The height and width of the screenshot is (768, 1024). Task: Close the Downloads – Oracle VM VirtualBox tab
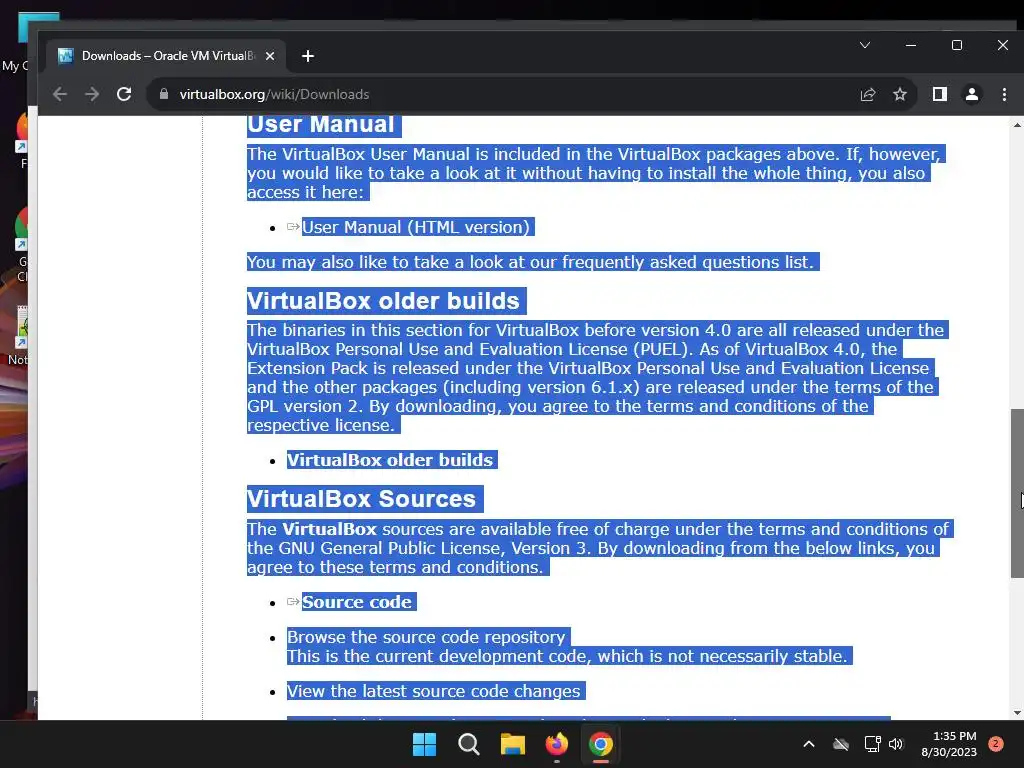270,56
